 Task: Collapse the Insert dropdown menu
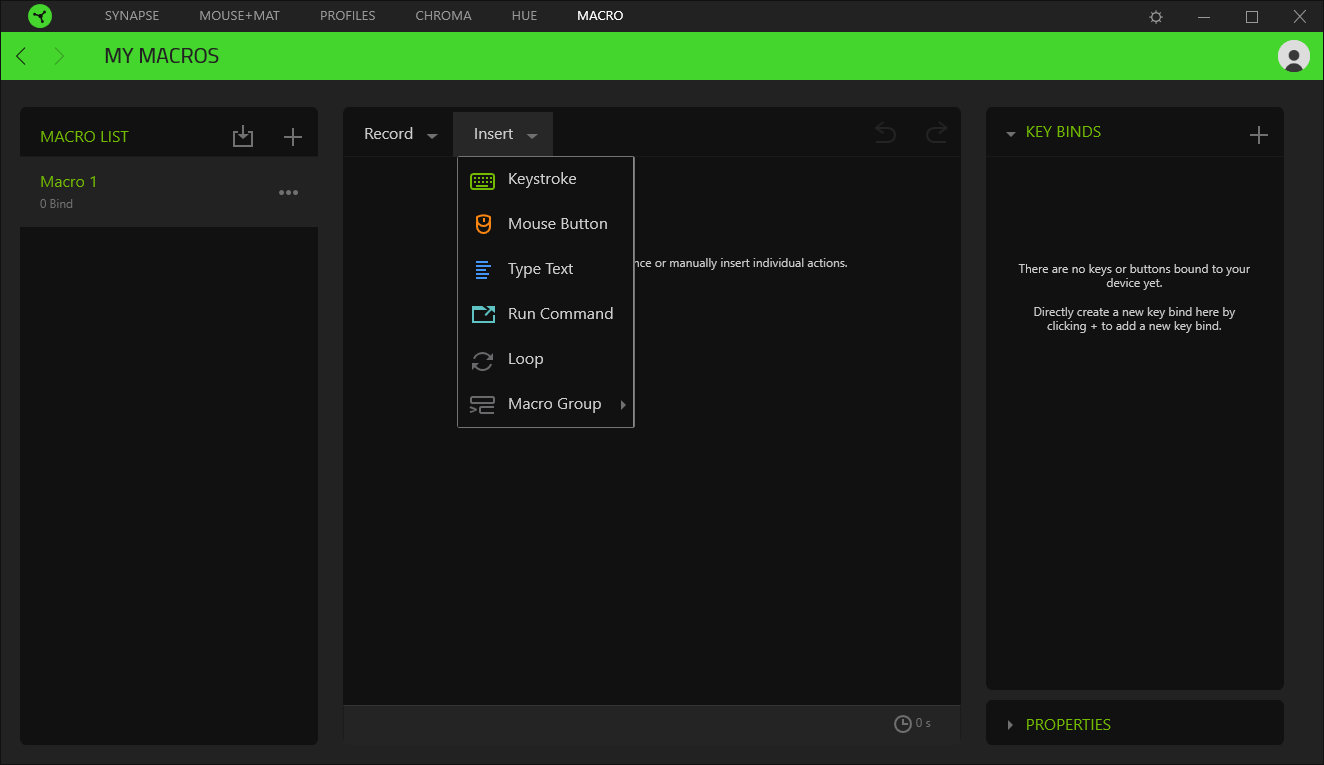pyautogui.click(x=504, y=134)
